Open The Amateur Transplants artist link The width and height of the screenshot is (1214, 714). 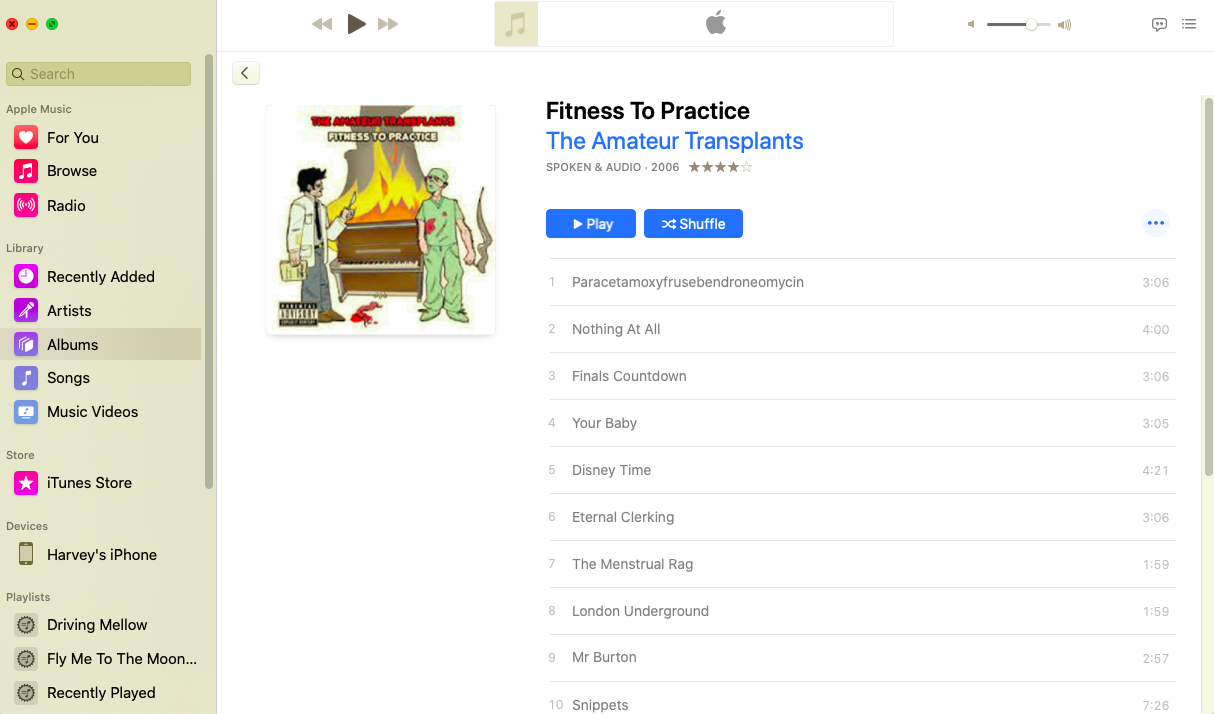coord(675,141)
